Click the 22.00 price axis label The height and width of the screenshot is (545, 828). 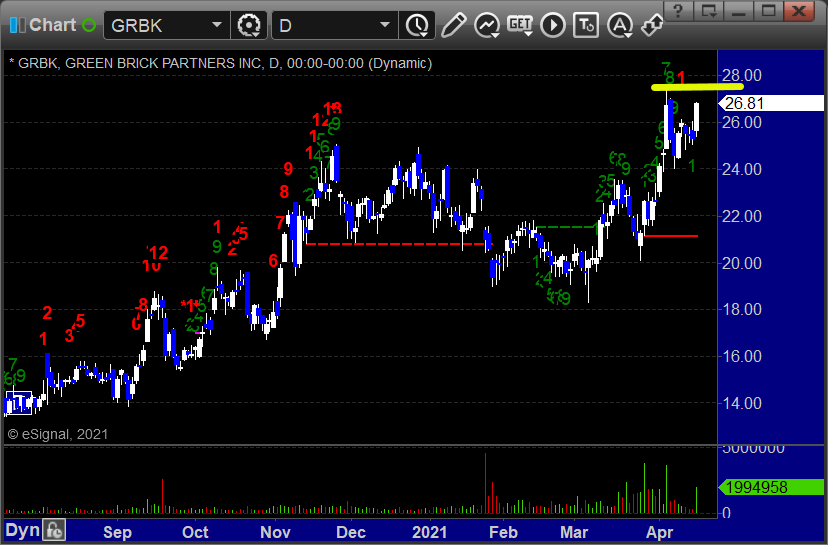pyautogui.click(x=741, y=216)
